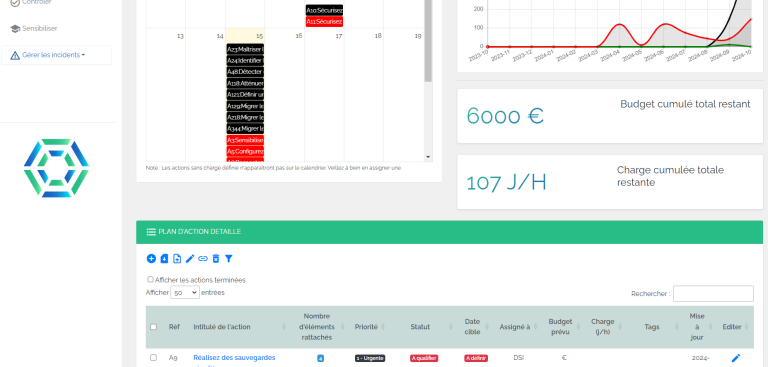Open the entries count dropdown showing 50
This screenshot has height=367, width=768.
(185, 293)
